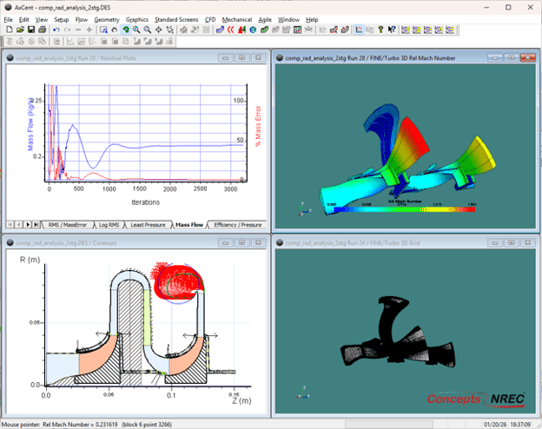Click the red volute in Contours view
This screenshot has width=542, height=429.
pyautogui.click(x=177, y=282)
